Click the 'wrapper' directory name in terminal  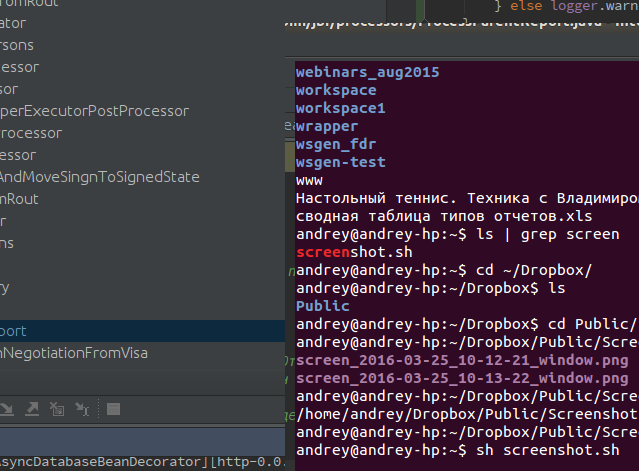327,126
